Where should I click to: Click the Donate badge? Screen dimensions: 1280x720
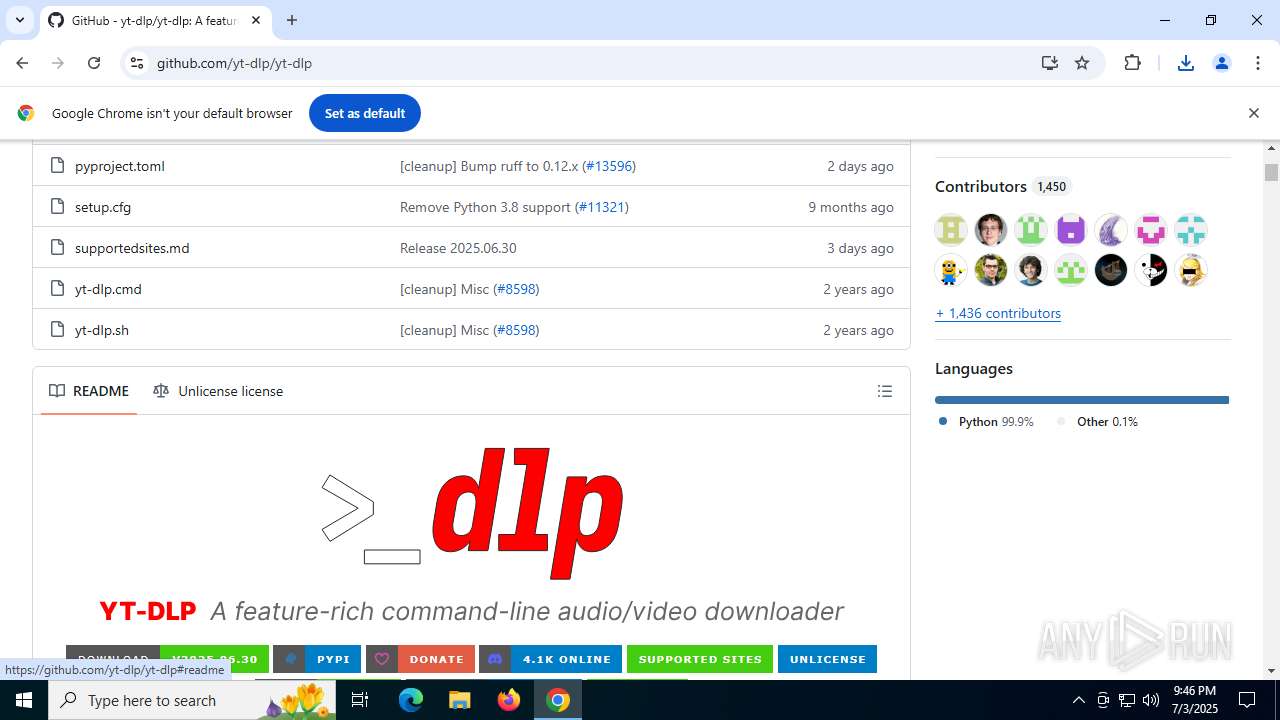(420, 659)
